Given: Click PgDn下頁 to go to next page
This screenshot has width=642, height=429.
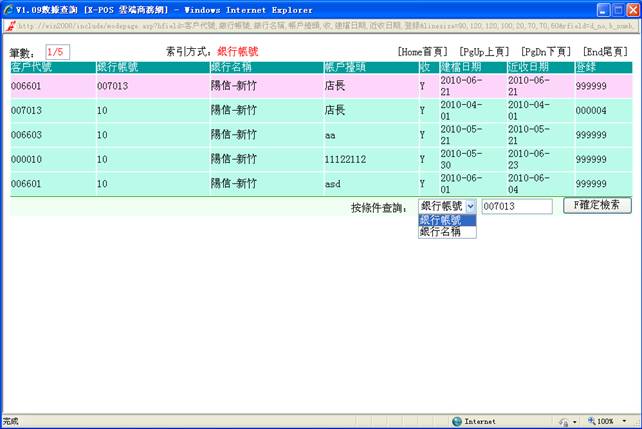Looking at the screenshot, I should click(546, 51).
